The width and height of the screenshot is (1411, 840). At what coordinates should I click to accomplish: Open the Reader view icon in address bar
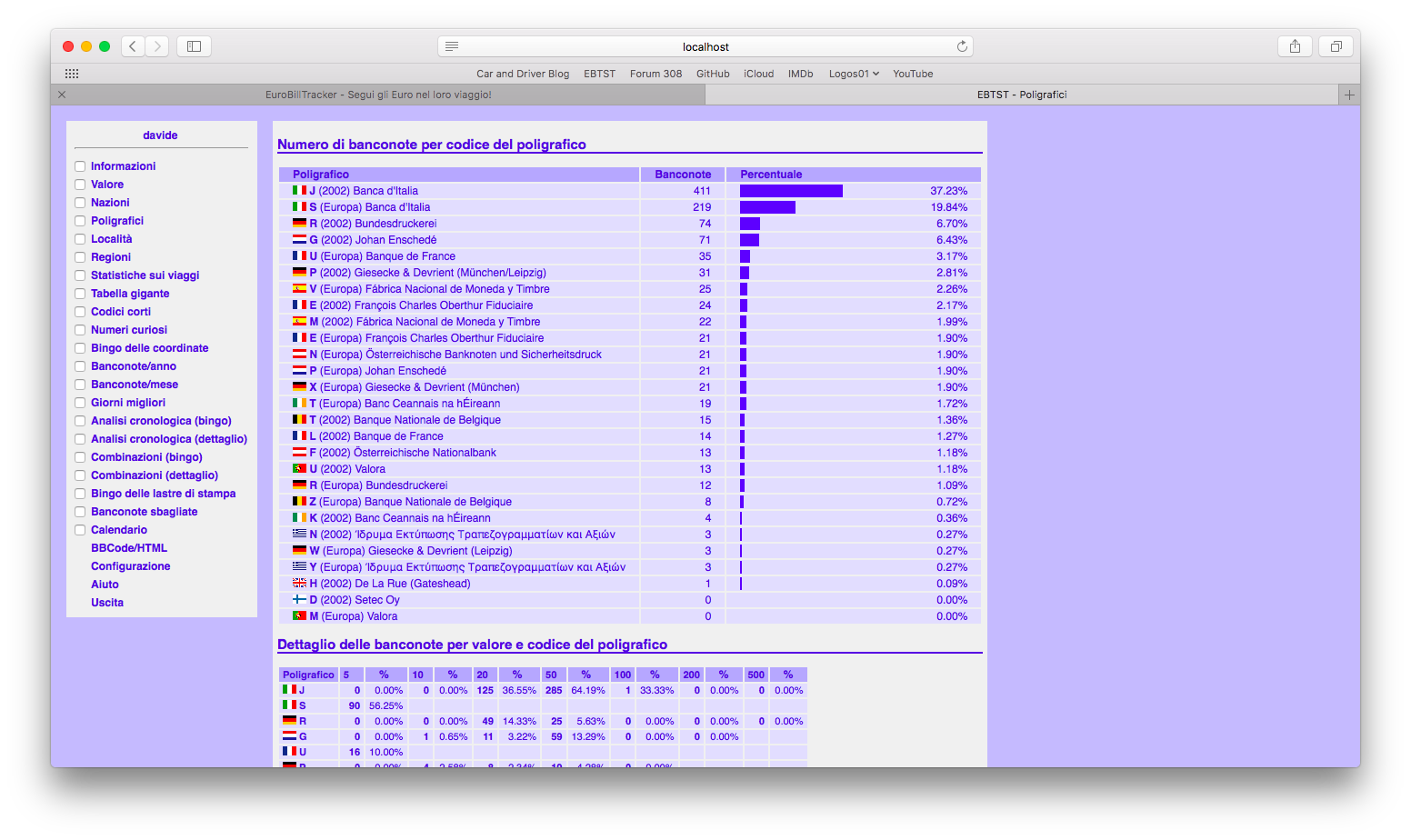click(x=452, y=46)
